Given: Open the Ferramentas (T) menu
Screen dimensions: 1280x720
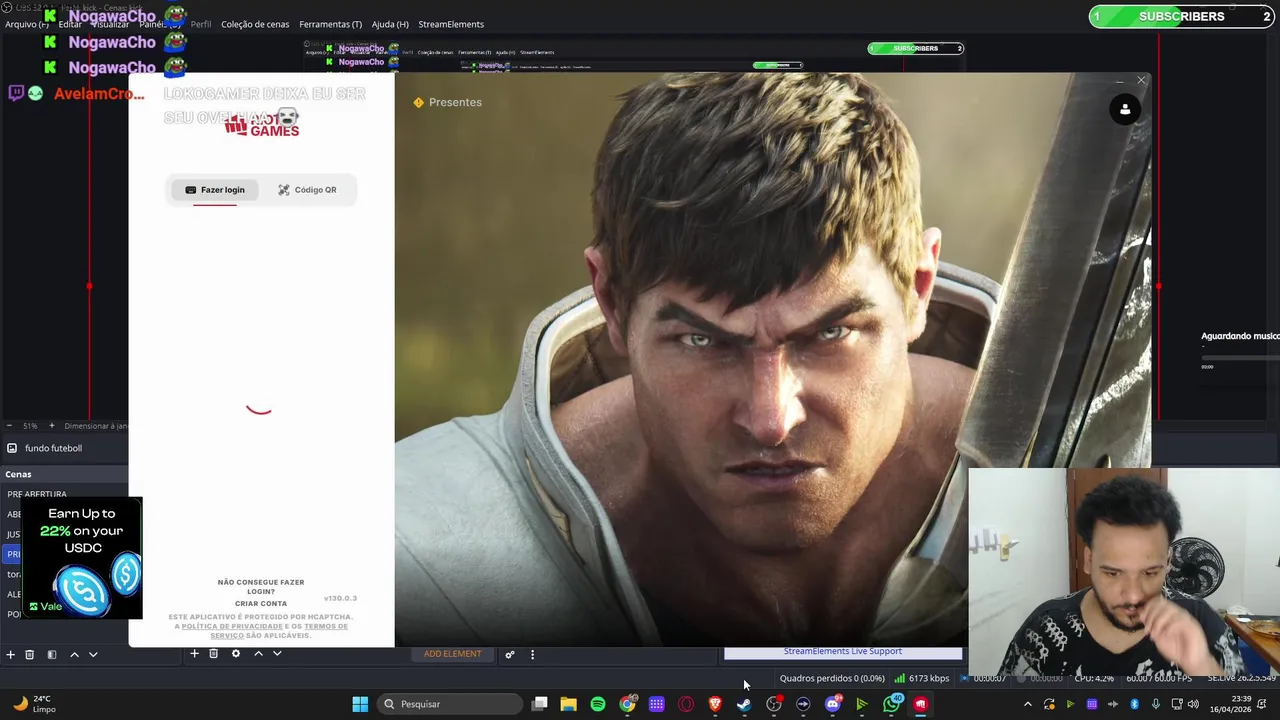Looking at the screenshot, I should 330,24.
